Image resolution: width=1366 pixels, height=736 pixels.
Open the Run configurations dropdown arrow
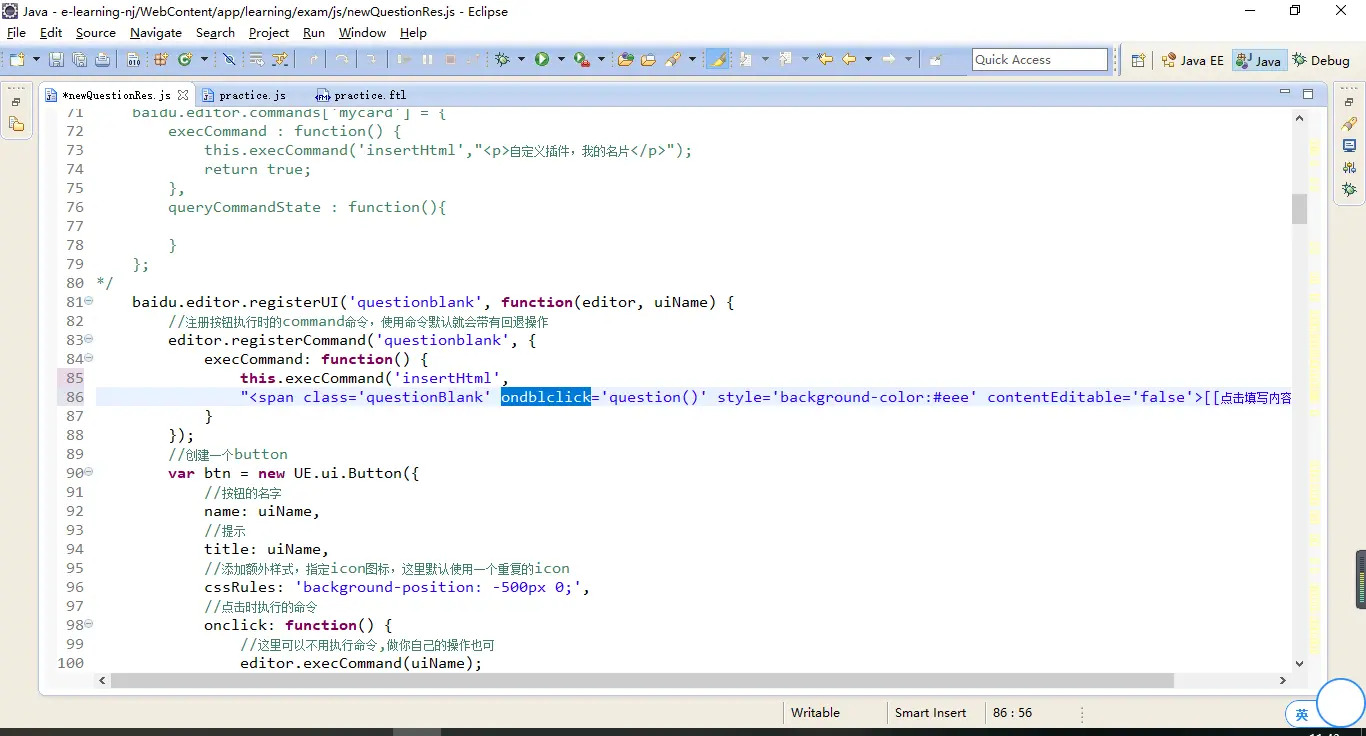(561, 60)
